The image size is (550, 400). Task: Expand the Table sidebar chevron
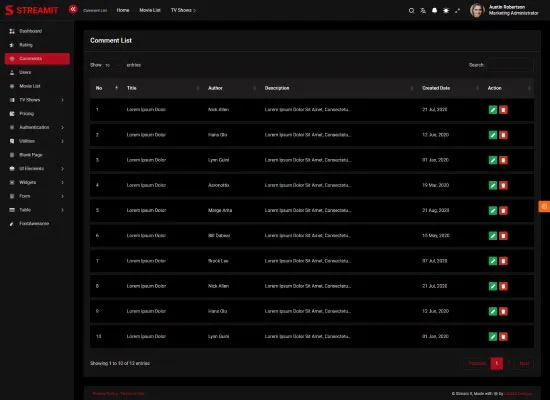pyautogui.click(x=62, y=210)
